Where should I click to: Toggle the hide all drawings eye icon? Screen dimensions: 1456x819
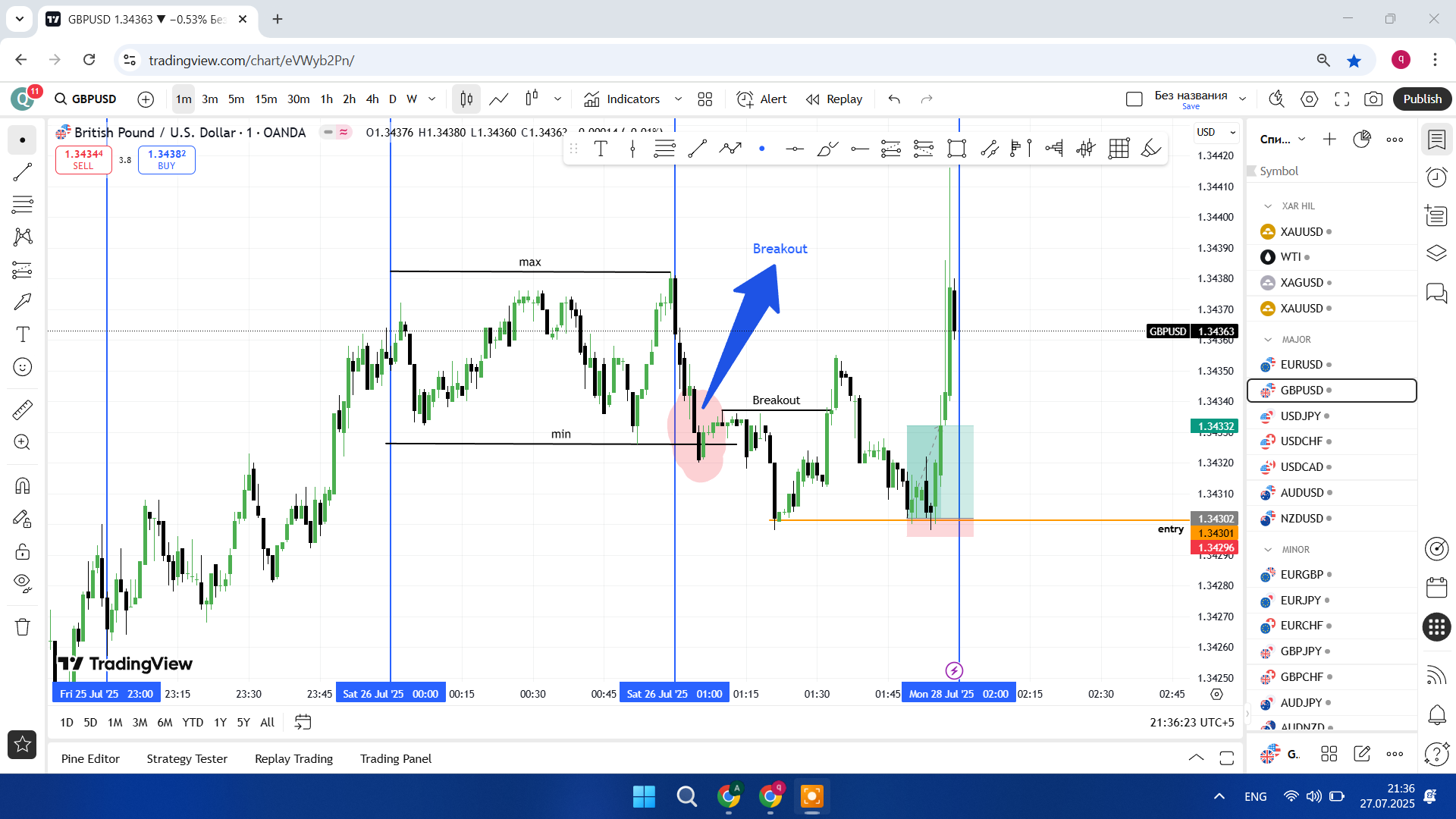pyautogui.click(x=23, y=582)
